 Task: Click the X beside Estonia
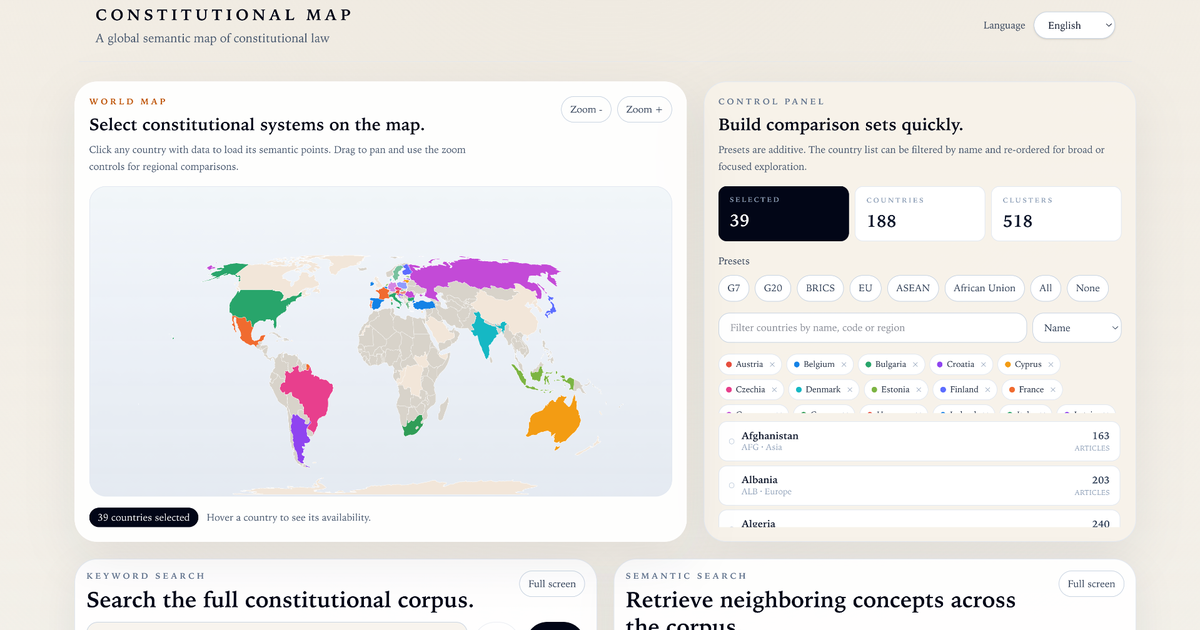918,389
